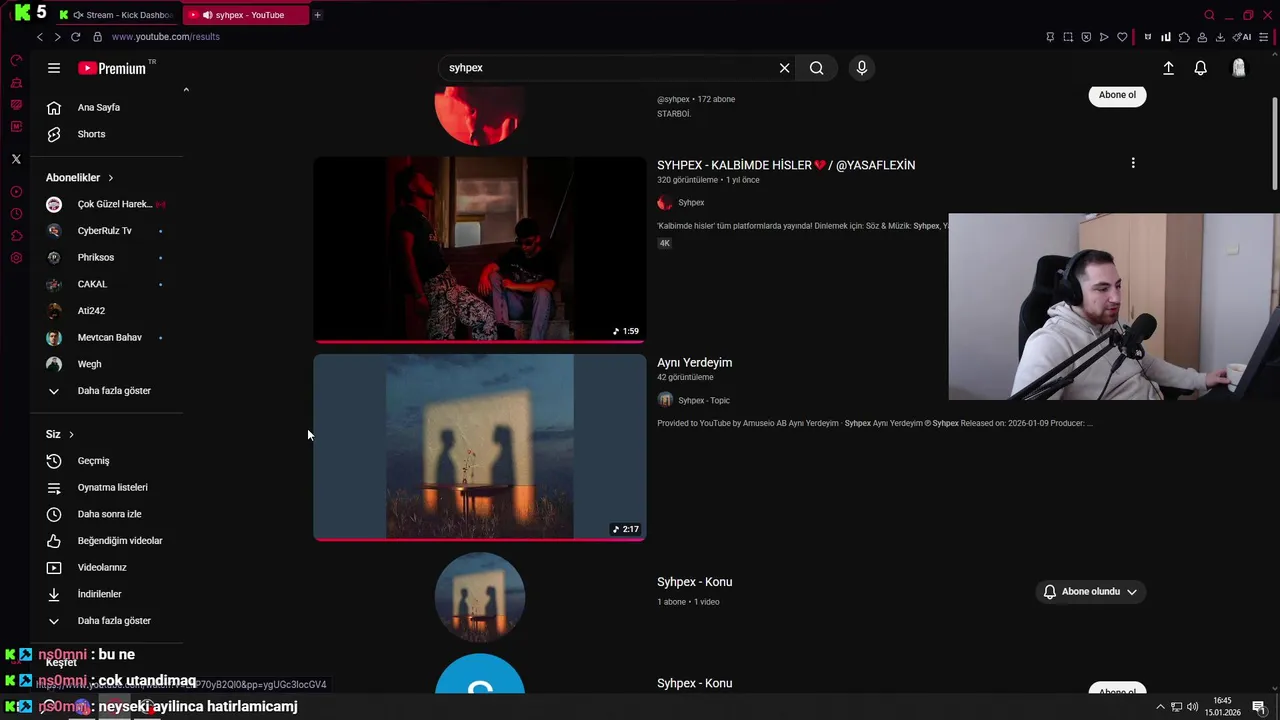The height and width of the screenshot is (720, 1280).
Task: Click the pin icon in the address bar
Action: pos(1050,37)
